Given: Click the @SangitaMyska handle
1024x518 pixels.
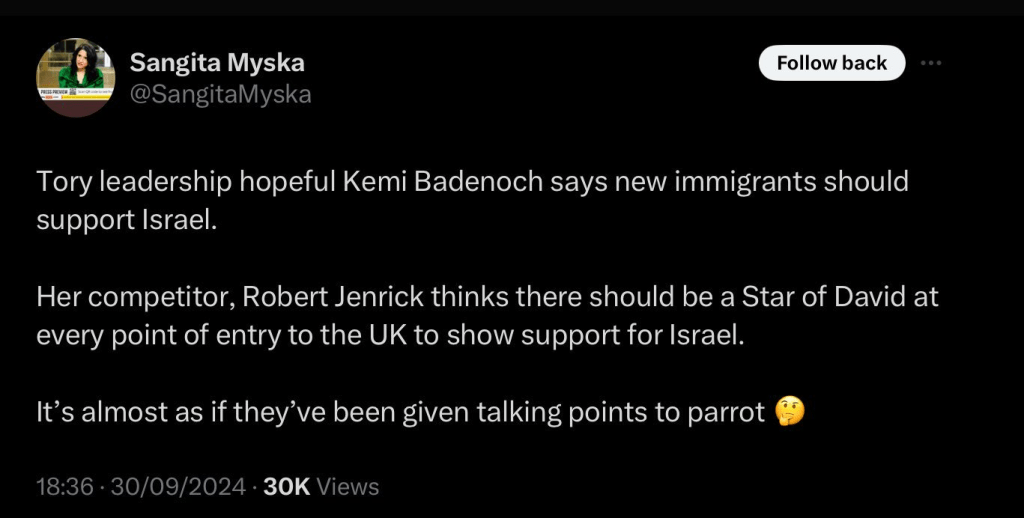Looking at the screenshot, I should click(x=221, y=94).
